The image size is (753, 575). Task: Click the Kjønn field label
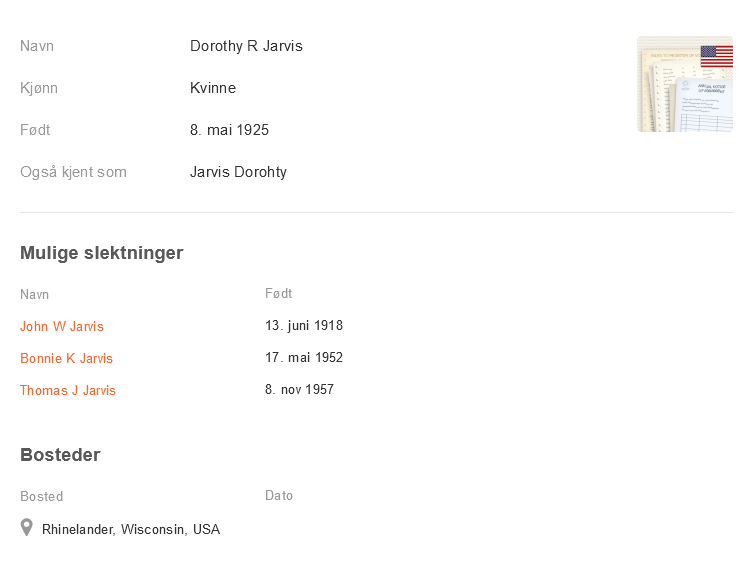(x=39, y=88)
